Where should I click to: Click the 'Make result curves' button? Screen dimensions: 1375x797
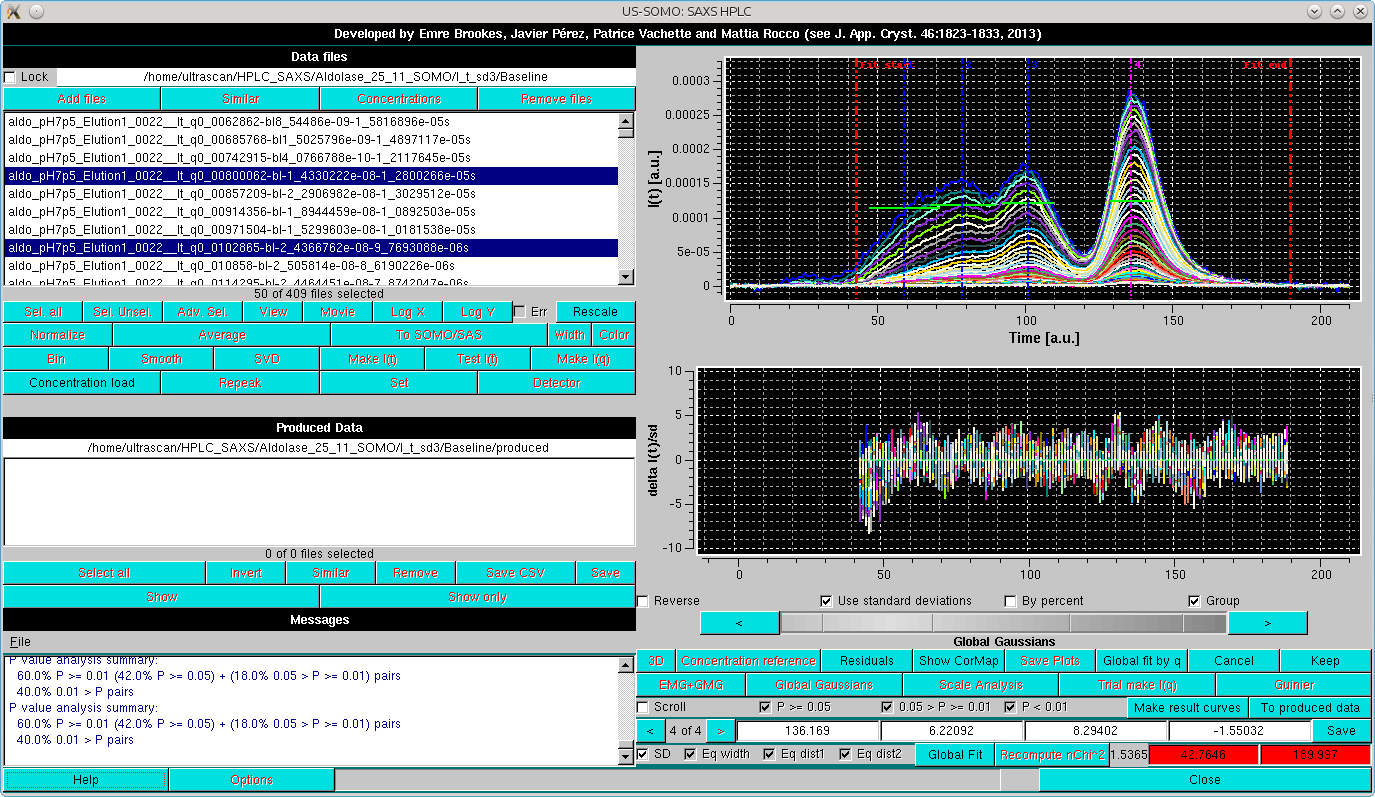click(x=1187, y=707)
